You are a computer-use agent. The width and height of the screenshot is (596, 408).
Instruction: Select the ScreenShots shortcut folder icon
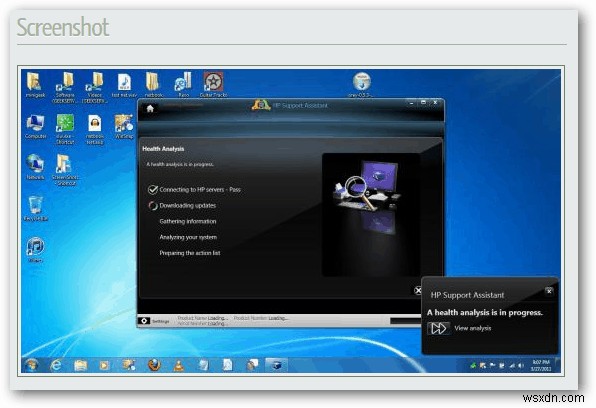pos(65,170)
